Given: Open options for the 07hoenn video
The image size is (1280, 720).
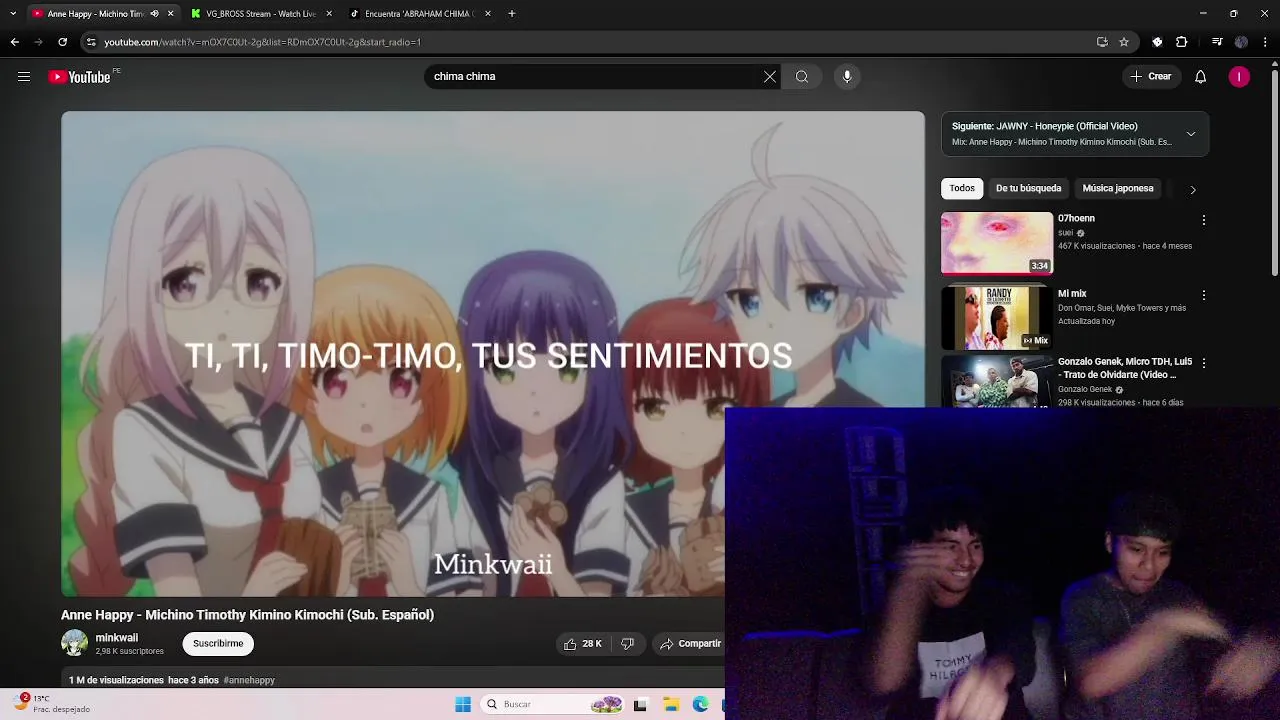Looking at the screenshot, I should point(1204,220).
